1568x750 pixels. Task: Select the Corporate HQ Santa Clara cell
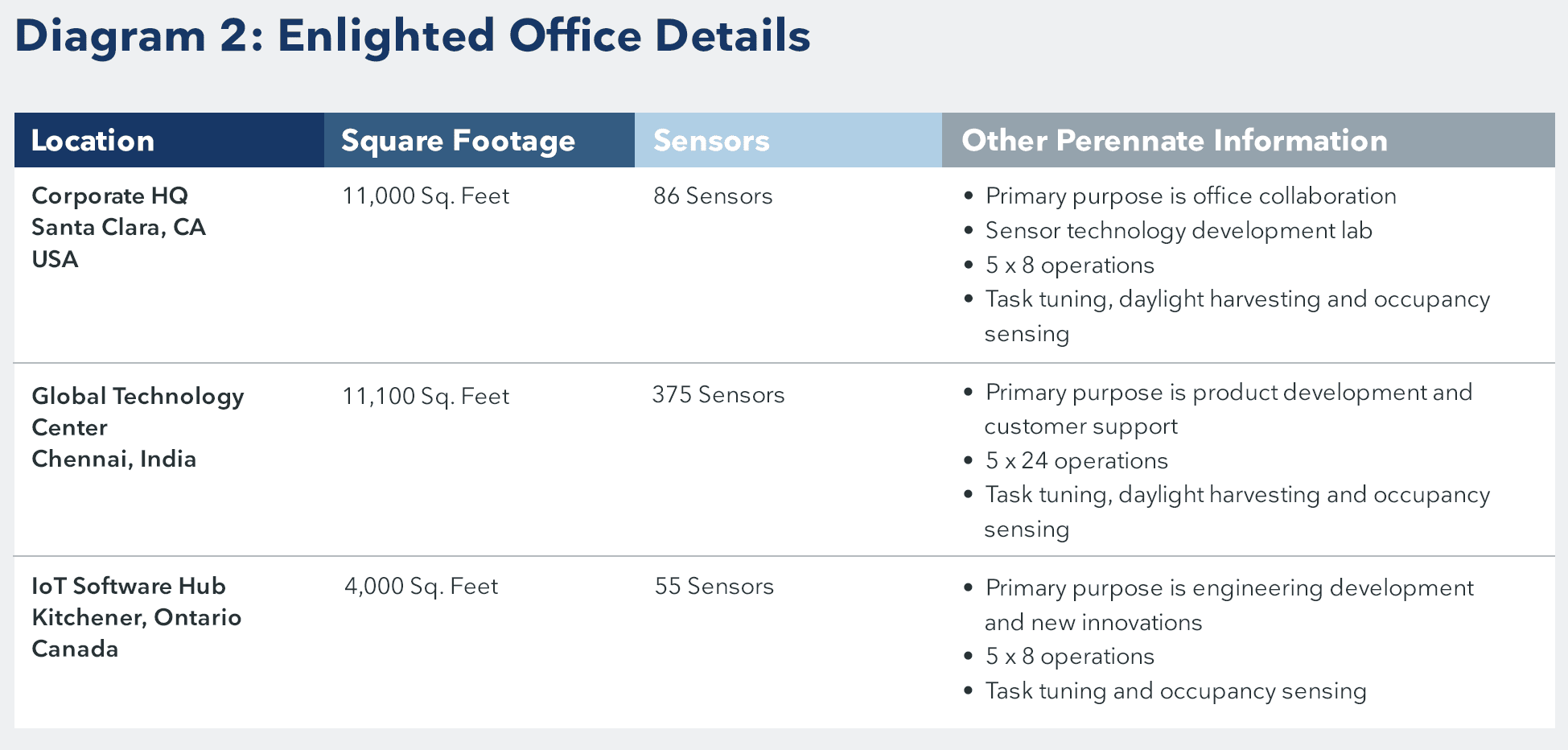coord(118,228)
